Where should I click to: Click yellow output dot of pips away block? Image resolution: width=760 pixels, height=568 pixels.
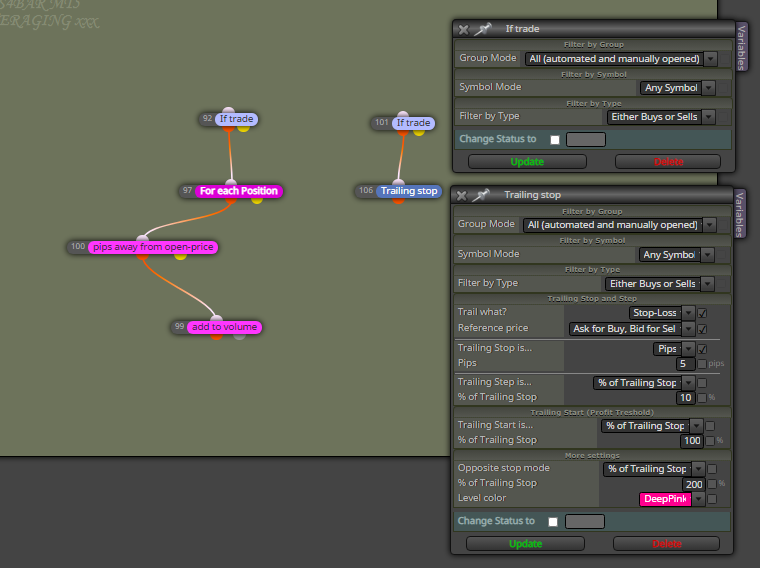[x=180, y=256]
